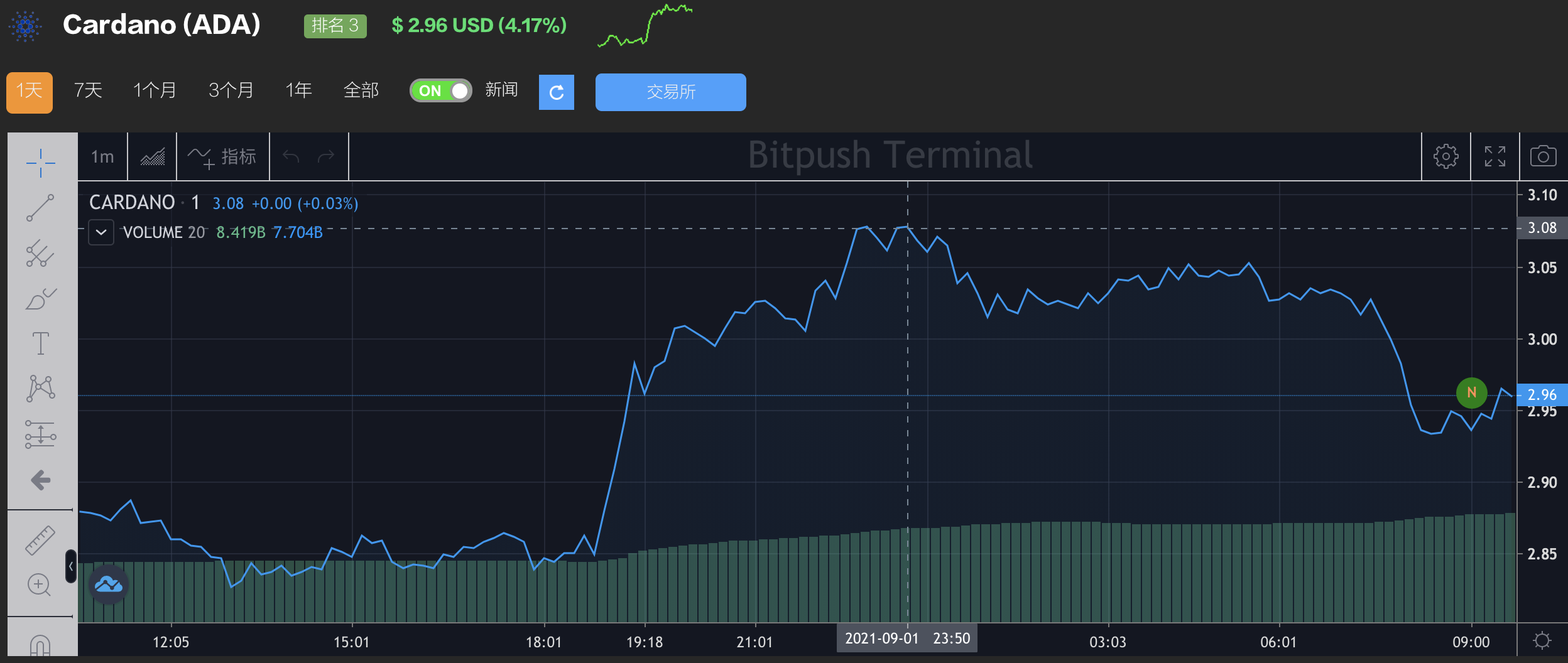1568x663 pixels.
Task: Open the 指标 indicators menu
Action: pyautogui.click(x=223, y=157)
